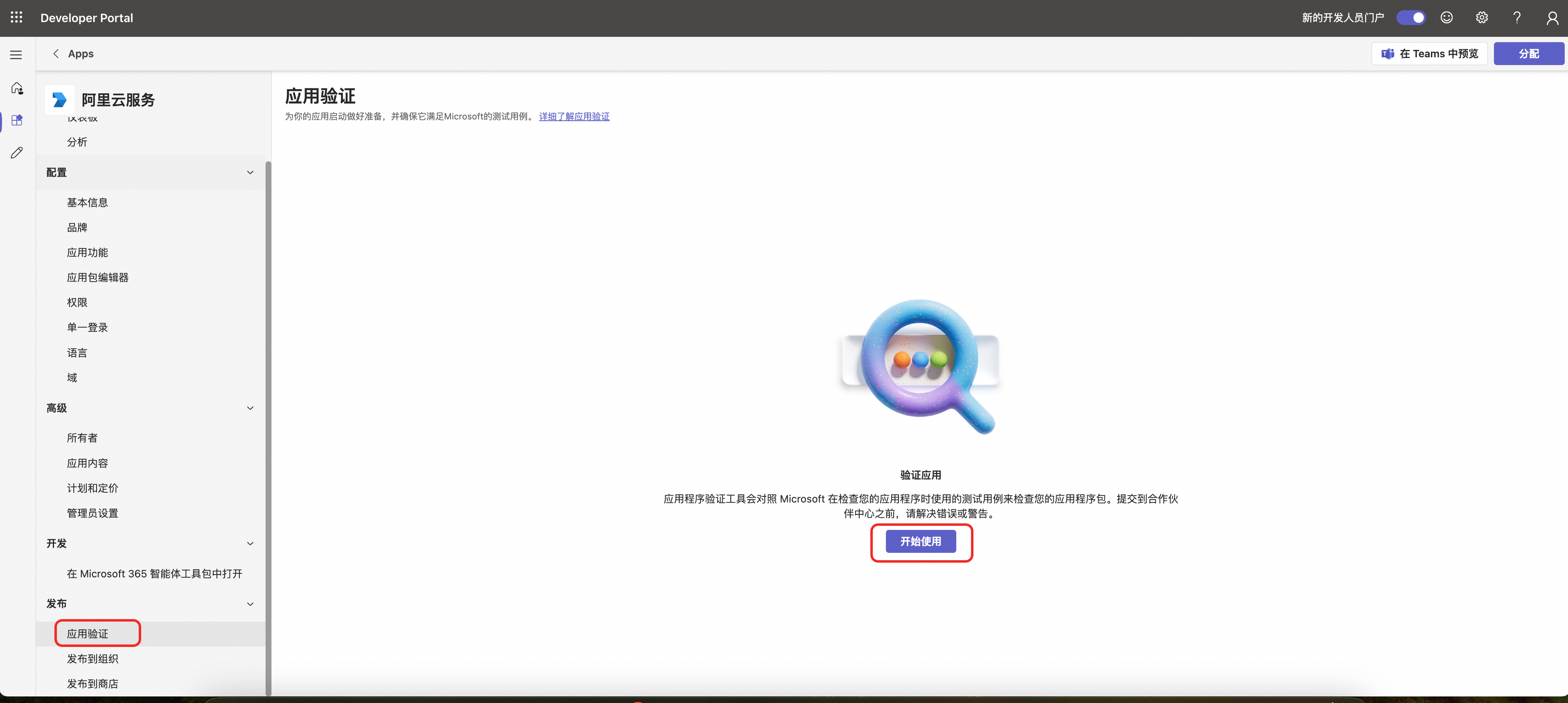Open the Tools pencil icon in rail
1568x703 pixels.
pyautogui.click(x=17, y=153)
